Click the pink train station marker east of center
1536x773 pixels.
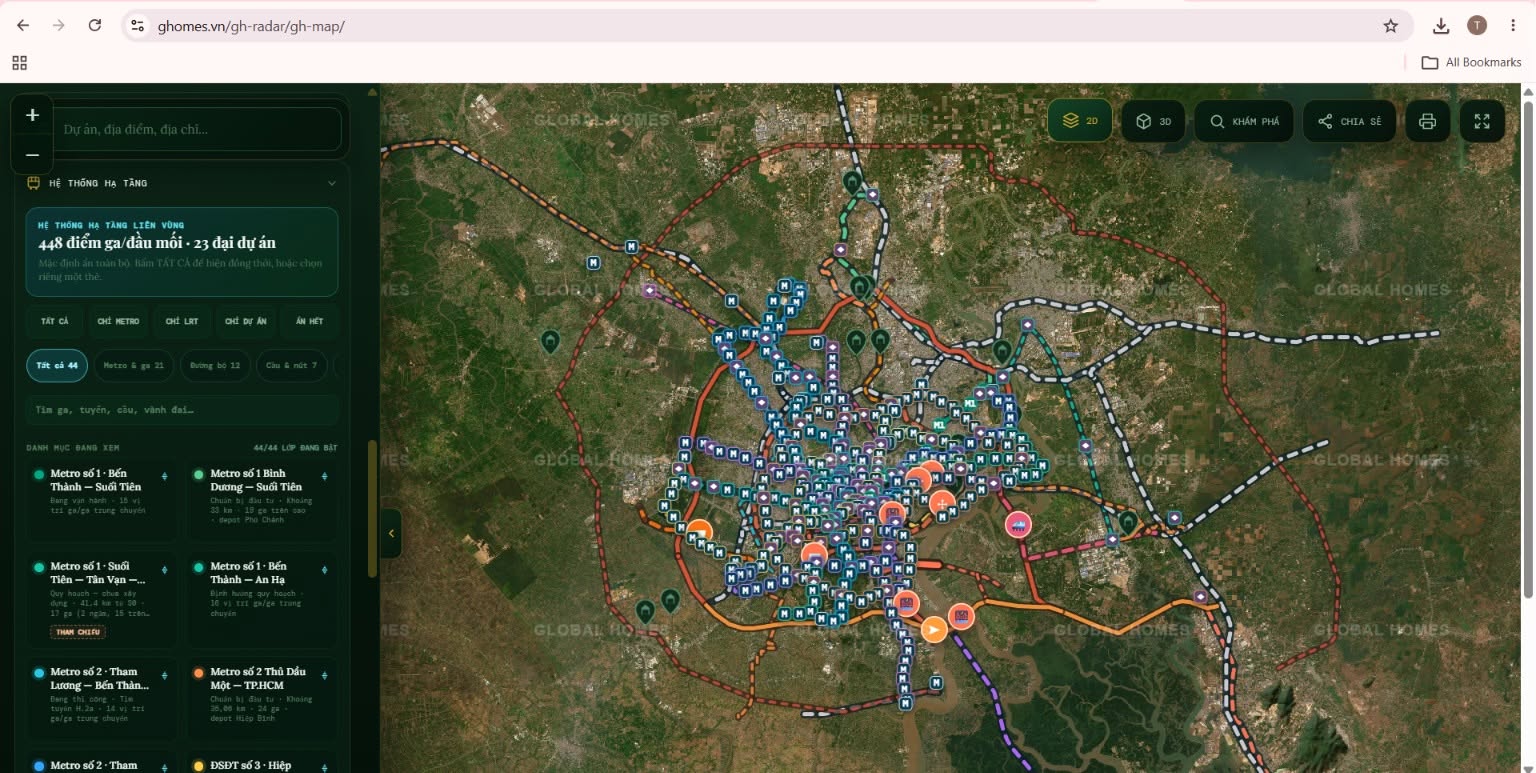[1018, 524]
